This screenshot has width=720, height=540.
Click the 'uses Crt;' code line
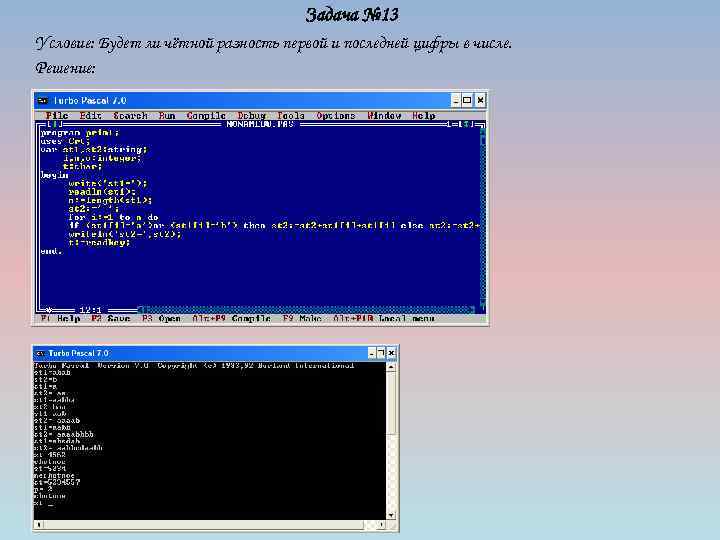pyautogui.click(x=65, y=141)
